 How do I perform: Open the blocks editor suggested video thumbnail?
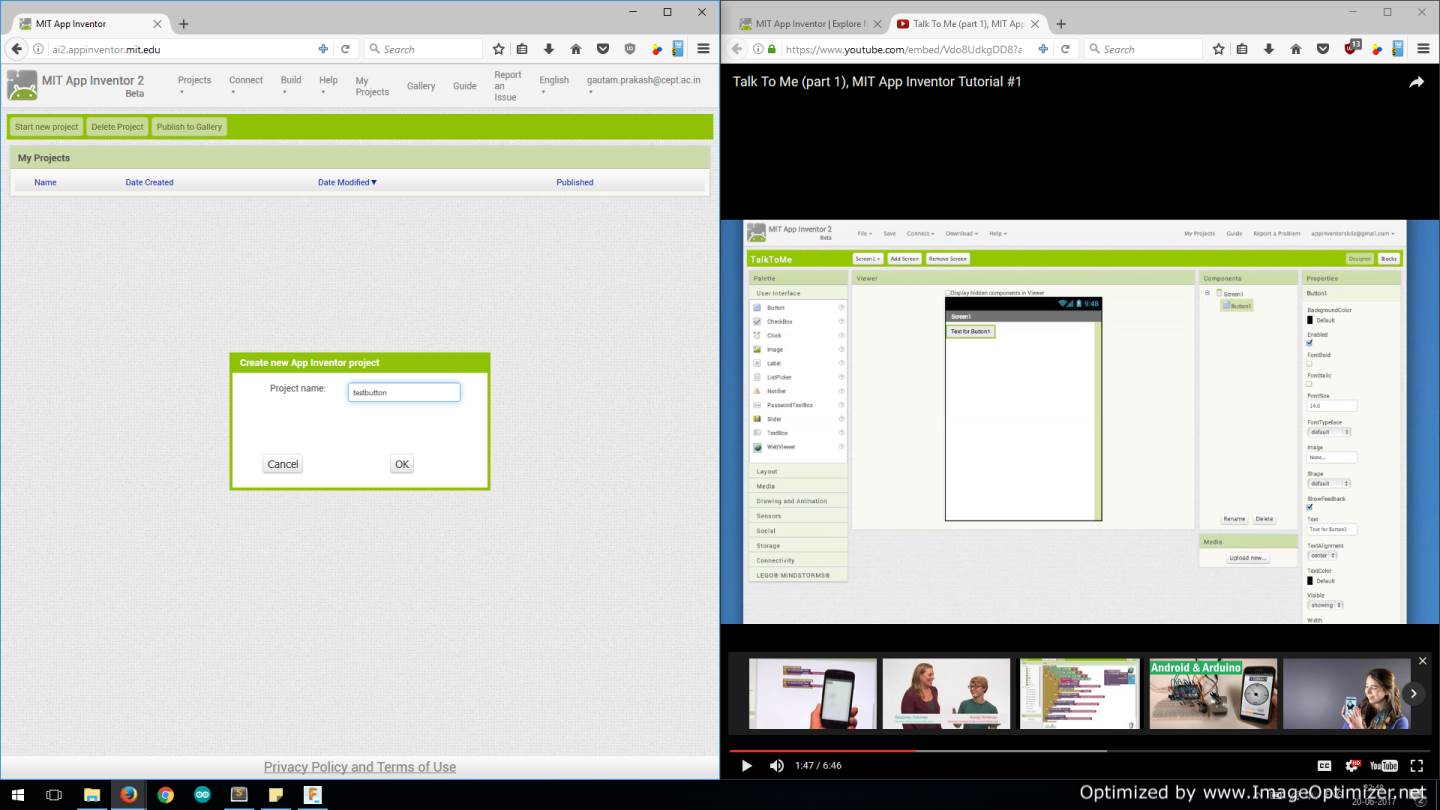pyautogui.click(x=1079, y=693)
